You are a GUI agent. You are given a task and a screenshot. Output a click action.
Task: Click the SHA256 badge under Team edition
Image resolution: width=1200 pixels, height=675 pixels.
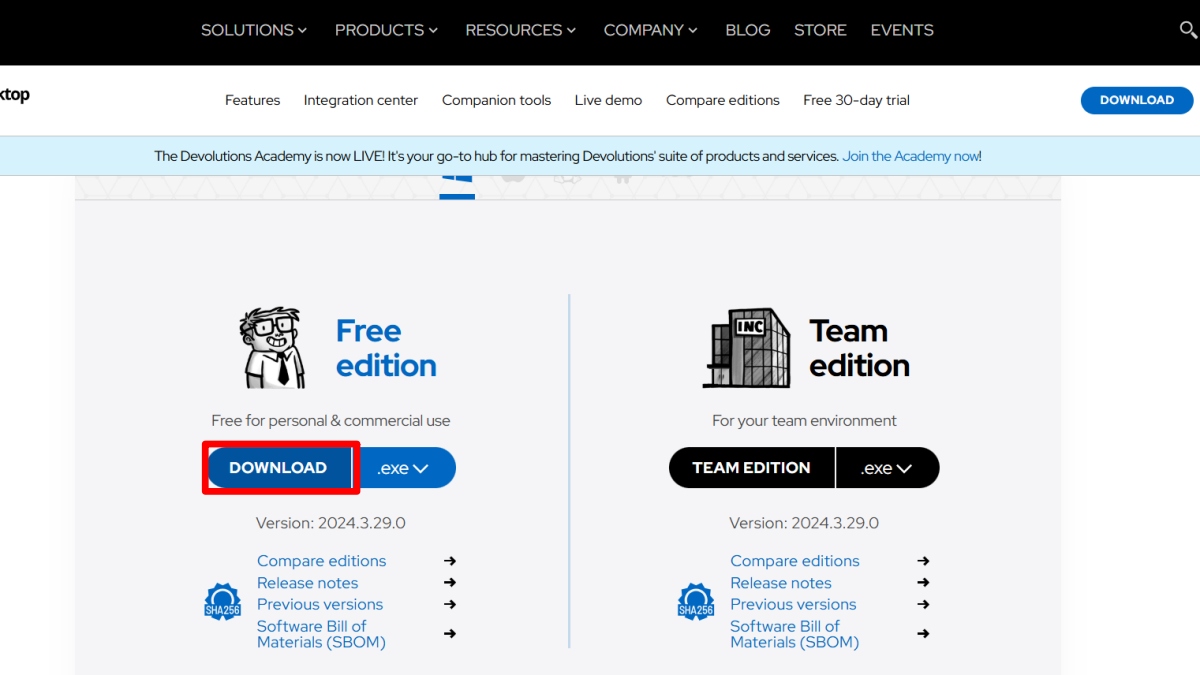pyautogui.click(x=696, y=602)
